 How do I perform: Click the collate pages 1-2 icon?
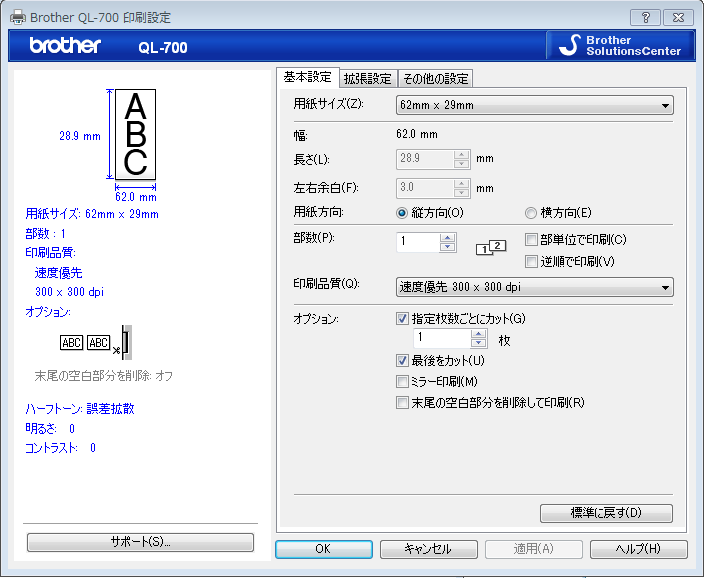pos(491,247)
